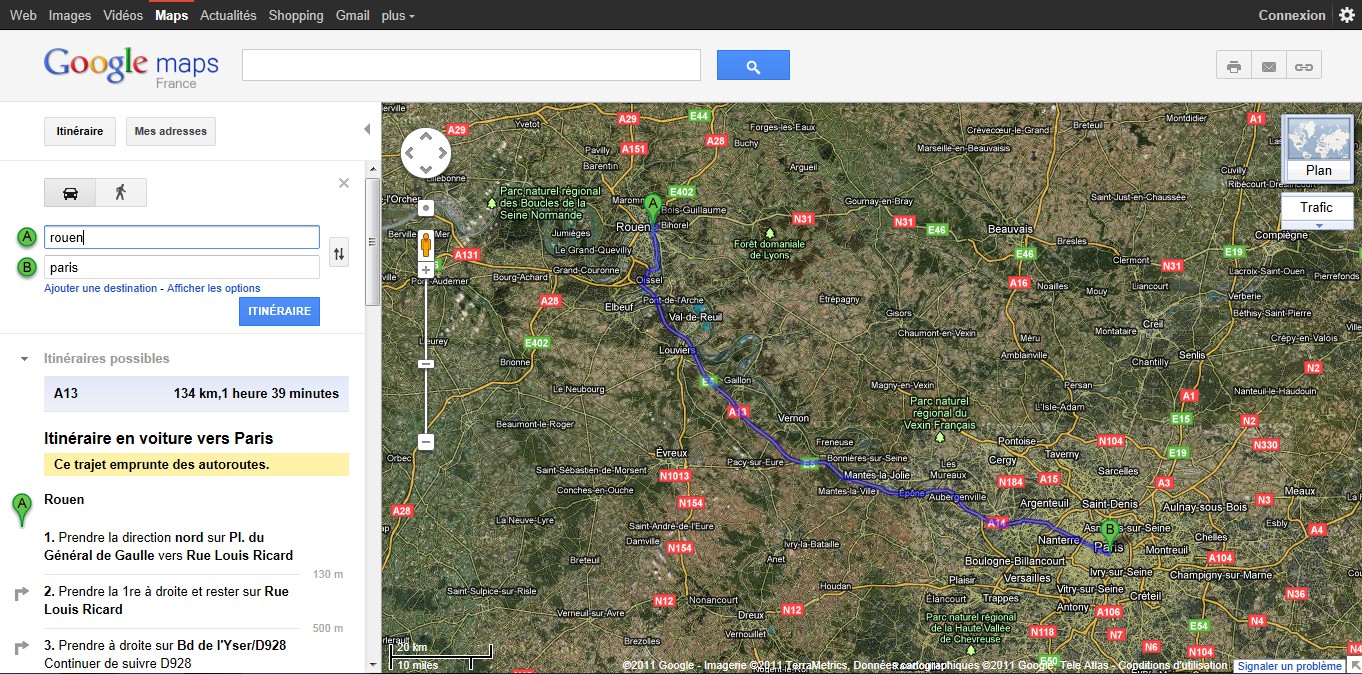Screen dimensions: 1362x674
Task: Click the turn-right arrow for step 2
Action: click(x=22, y=594)
